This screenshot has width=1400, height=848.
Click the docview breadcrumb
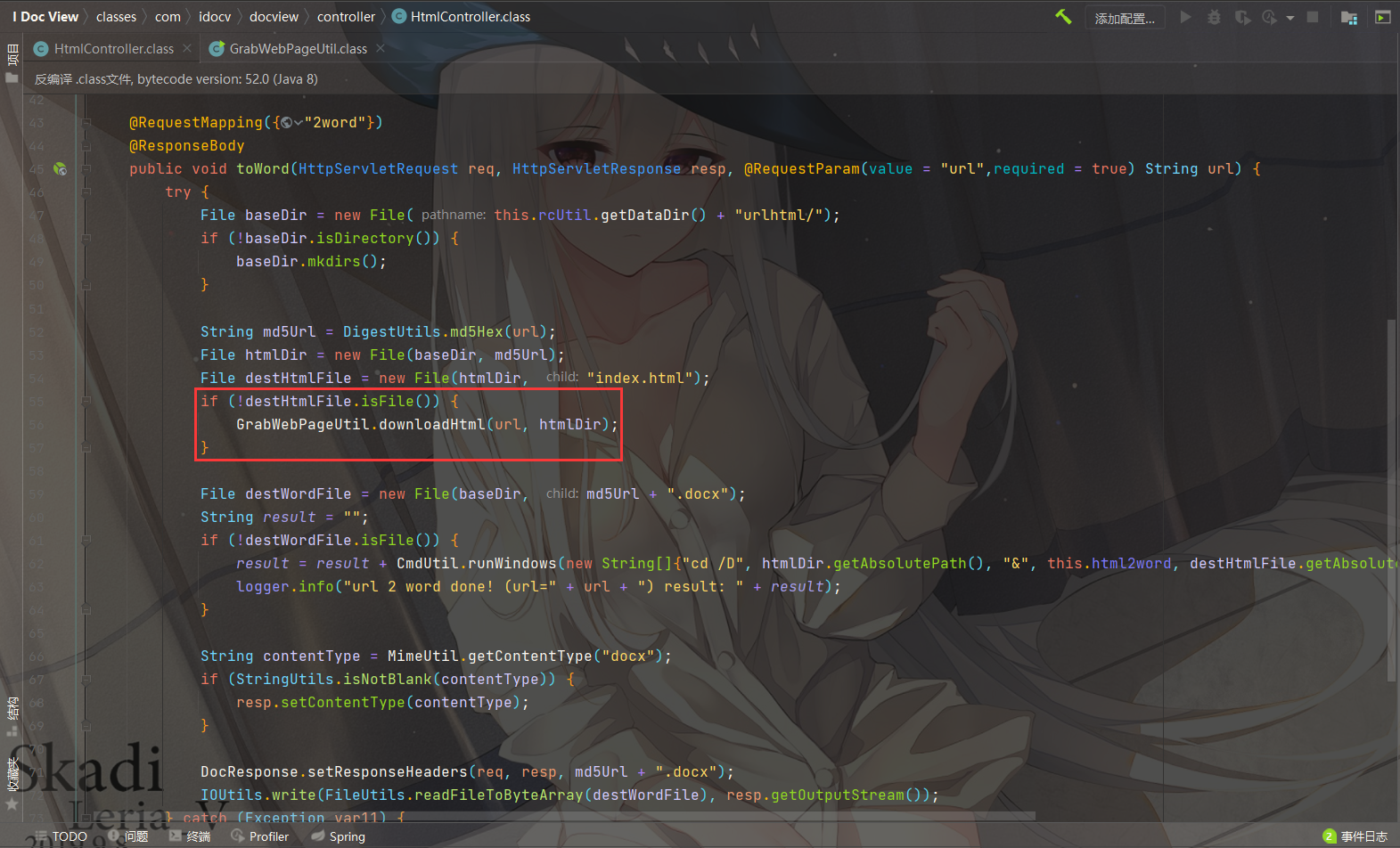click(274, 17)
